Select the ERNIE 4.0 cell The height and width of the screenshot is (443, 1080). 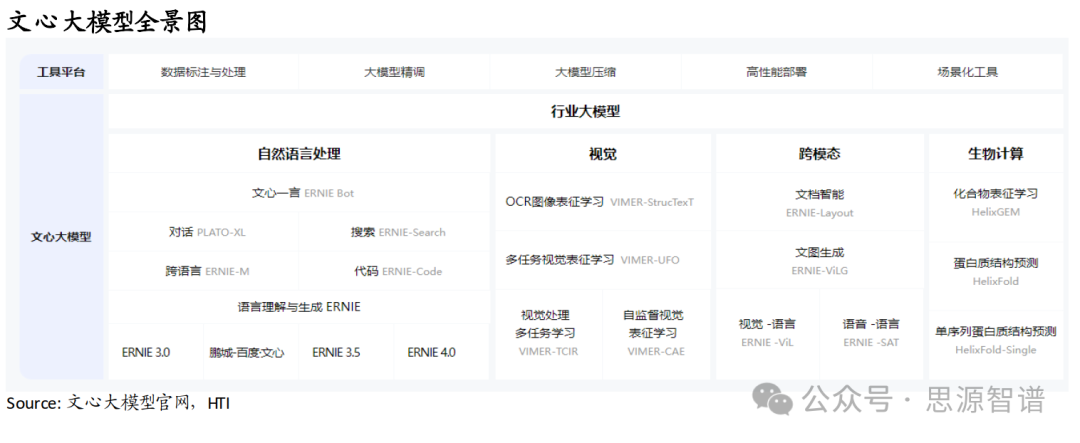point(442,352)
